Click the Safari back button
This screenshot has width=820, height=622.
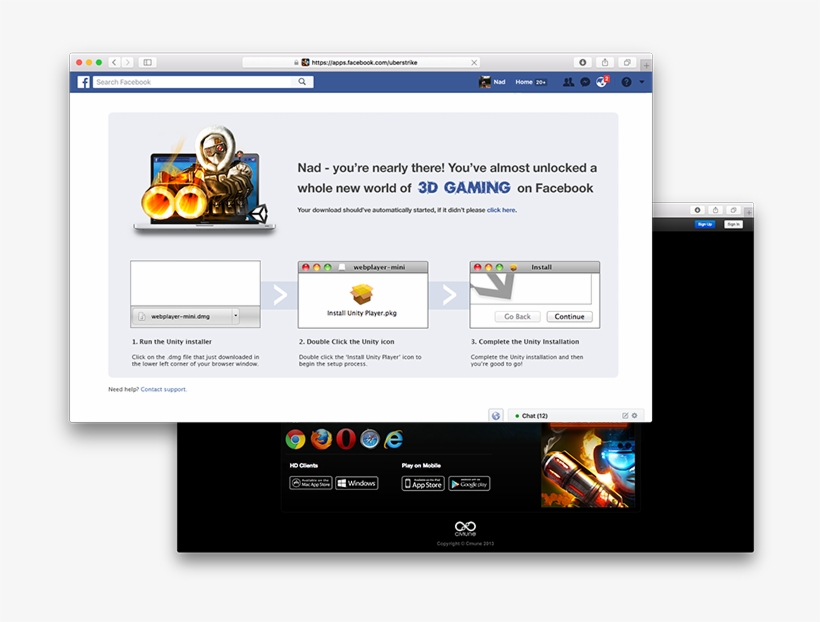pyautogui.click(x=114, y=62)
